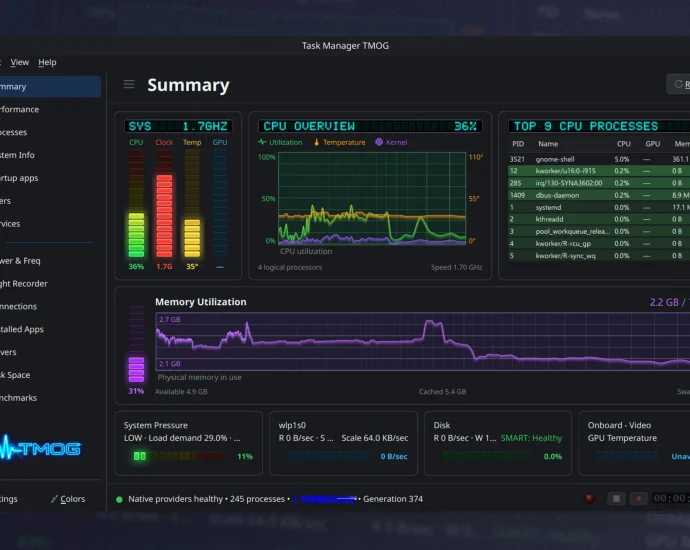
Task: Open the Colors option at sidebar bottom
Action: [x=68, y=499]
